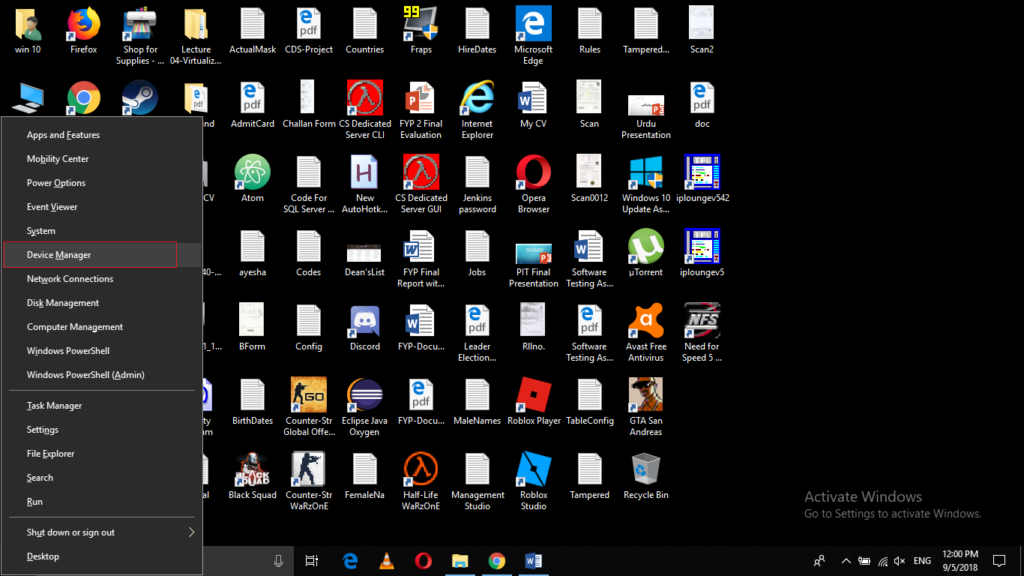Show hidden system tray icons
The image size is (1024, 576).
click(846, 561)
